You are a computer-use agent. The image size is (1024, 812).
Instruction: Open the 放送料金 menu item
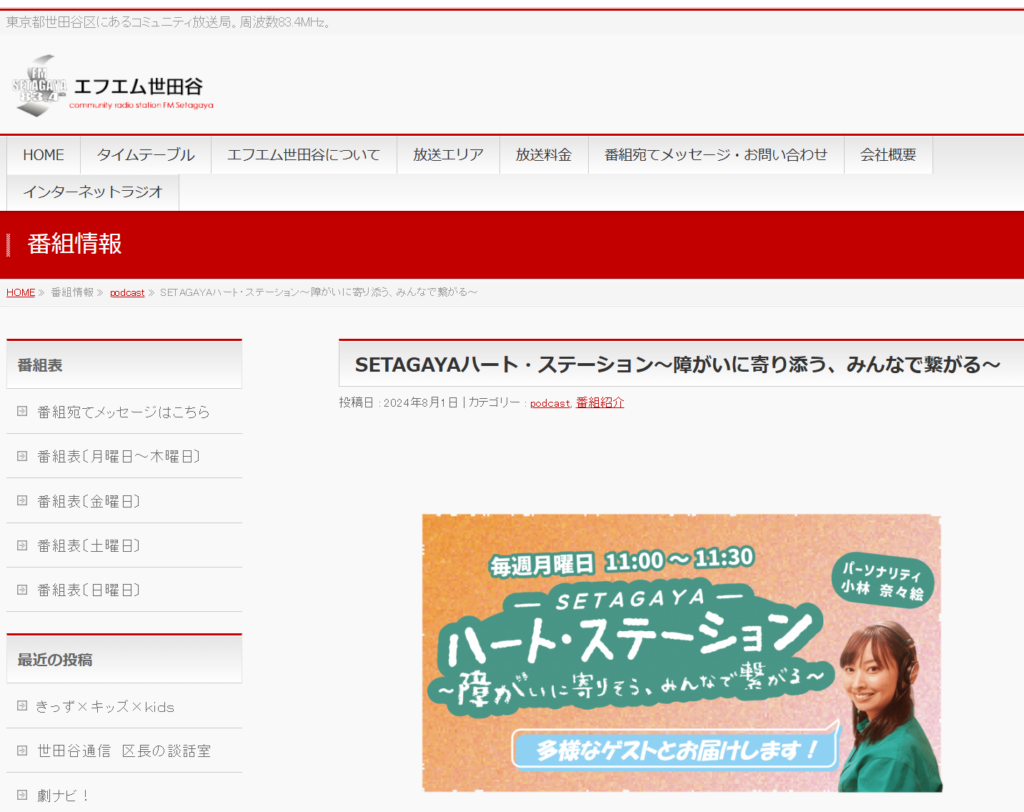(x=543, y=155)
